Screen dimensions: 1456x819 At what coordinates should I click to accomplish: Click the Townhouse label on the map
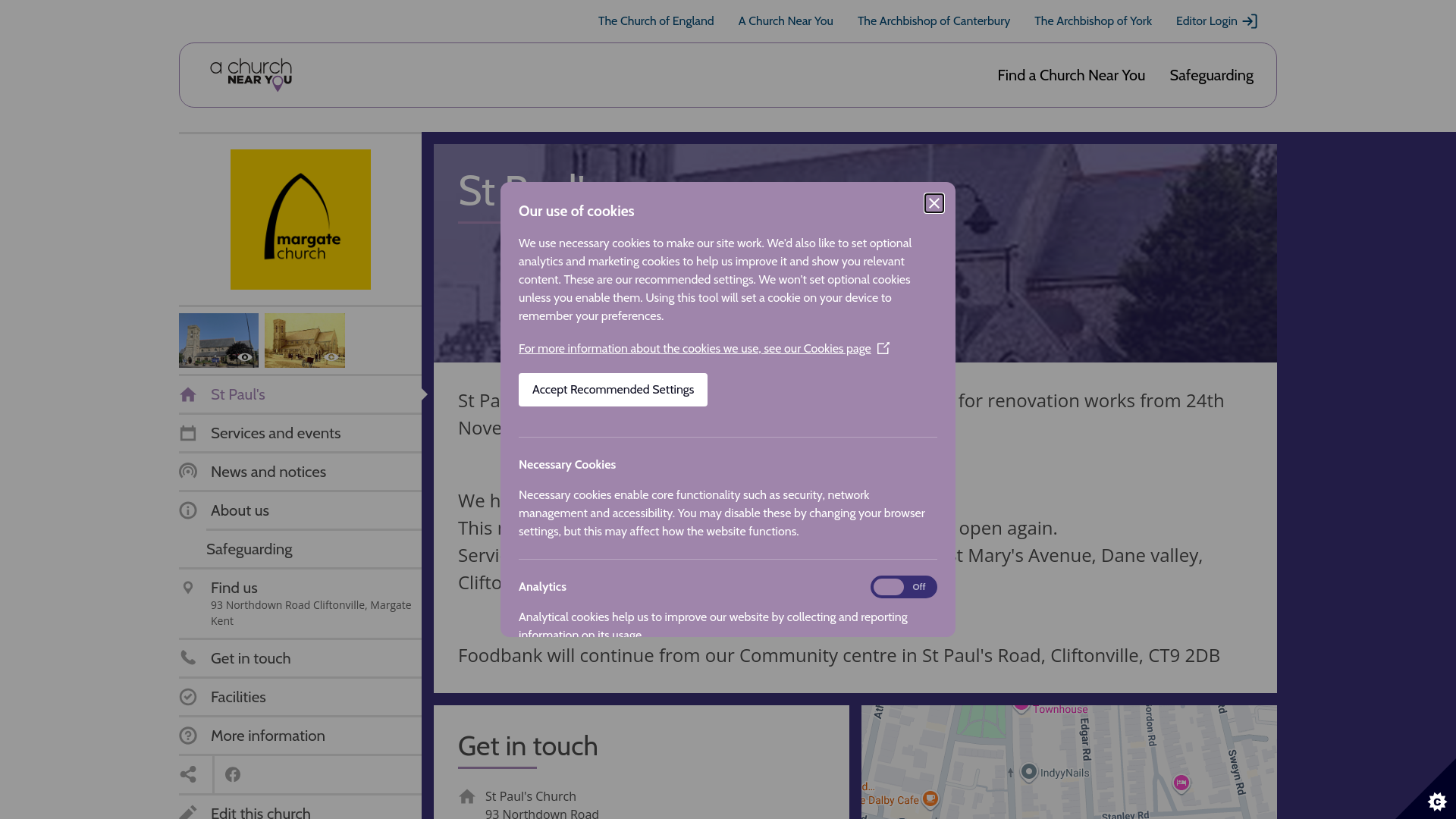point(1060,710)
